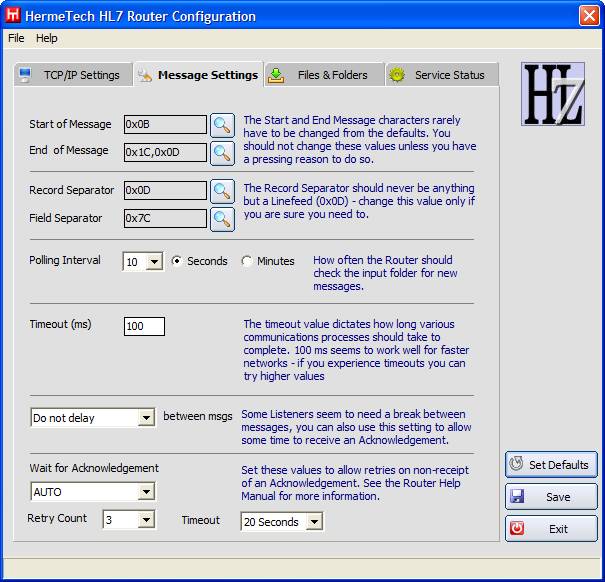Viewport: 605px width, 582px height.
Task: Click the "Polling Interval" label
Action: pyautogui.click(x=65, y=260)
